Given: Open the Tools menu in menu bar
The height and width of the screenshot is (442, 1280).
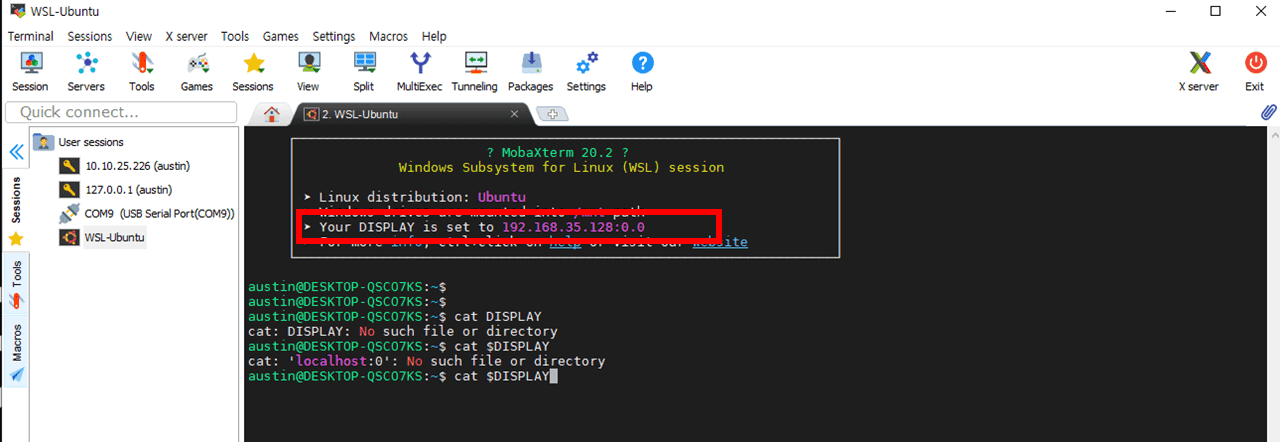Looking at the screenshot, I should click(235, 36).
